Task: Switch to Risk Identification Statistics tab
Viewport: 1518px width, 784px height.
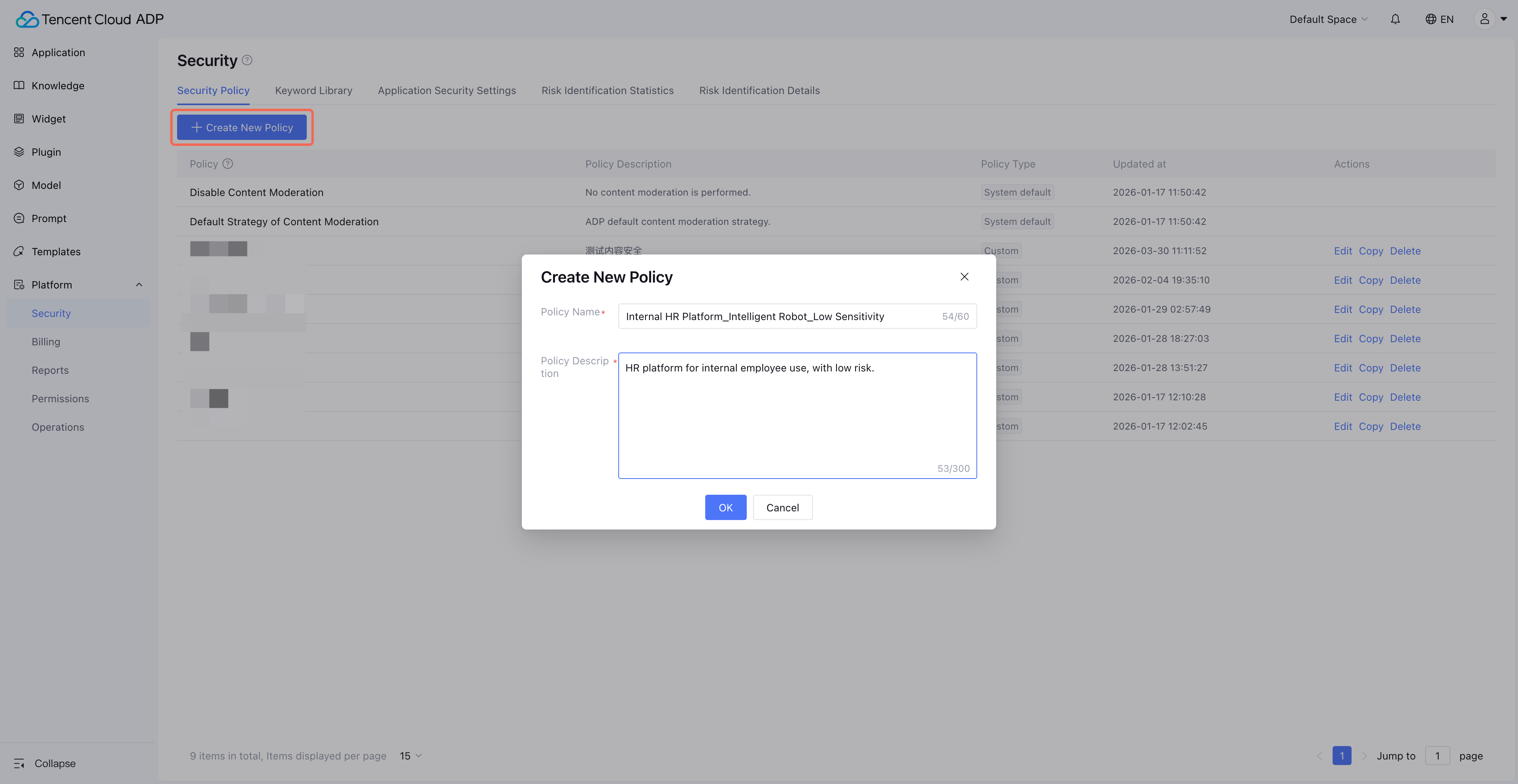Action: click(x=607, y=91)
